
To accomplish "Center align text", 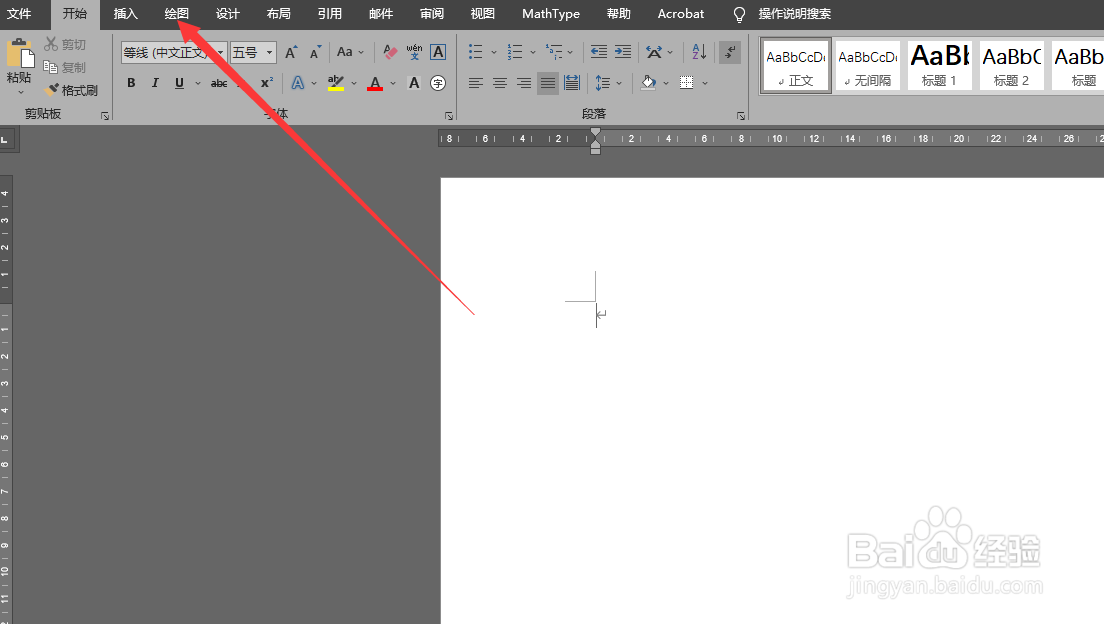I will tap(500, 83).
